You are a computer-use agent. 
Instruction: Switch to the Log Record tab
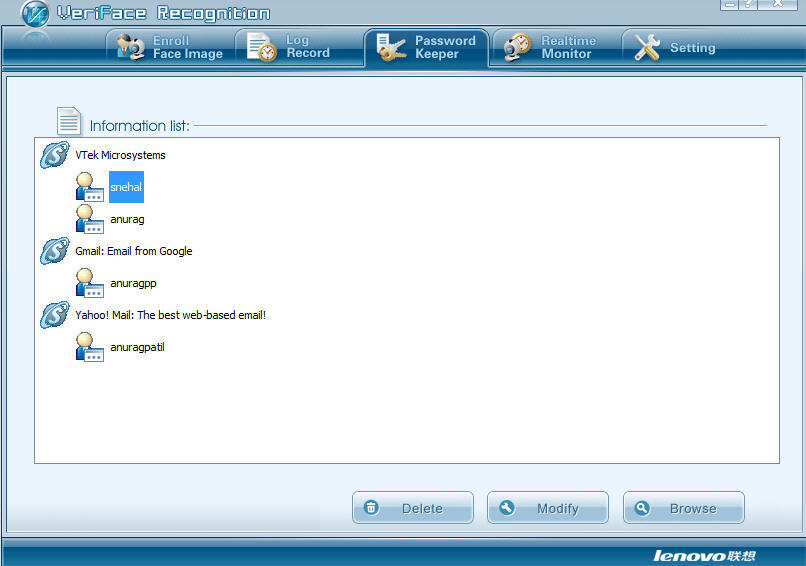click(289, 47)
